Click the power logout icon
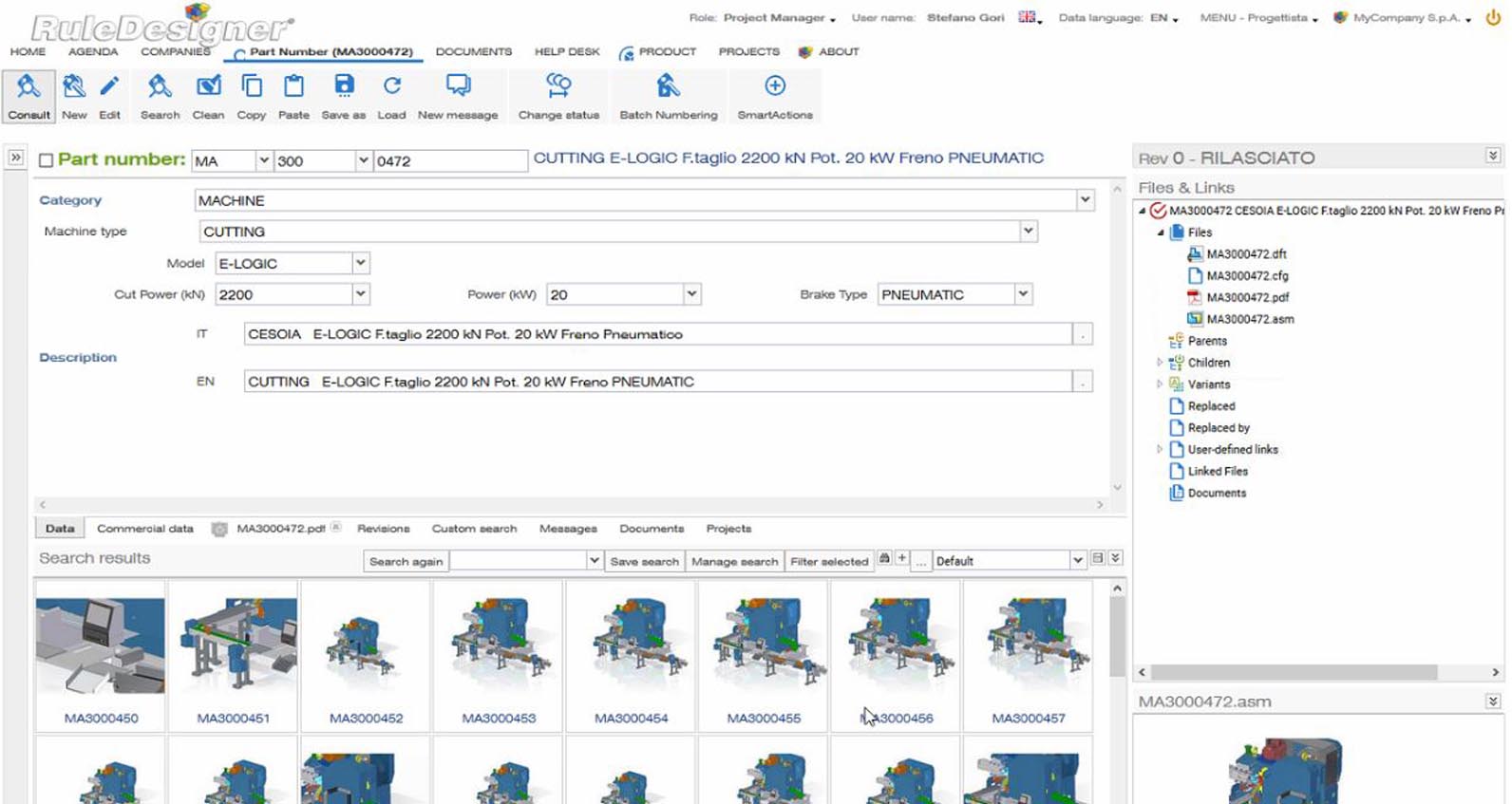The height and width of the screenshot is (804, 1512). coord(1493,17)
